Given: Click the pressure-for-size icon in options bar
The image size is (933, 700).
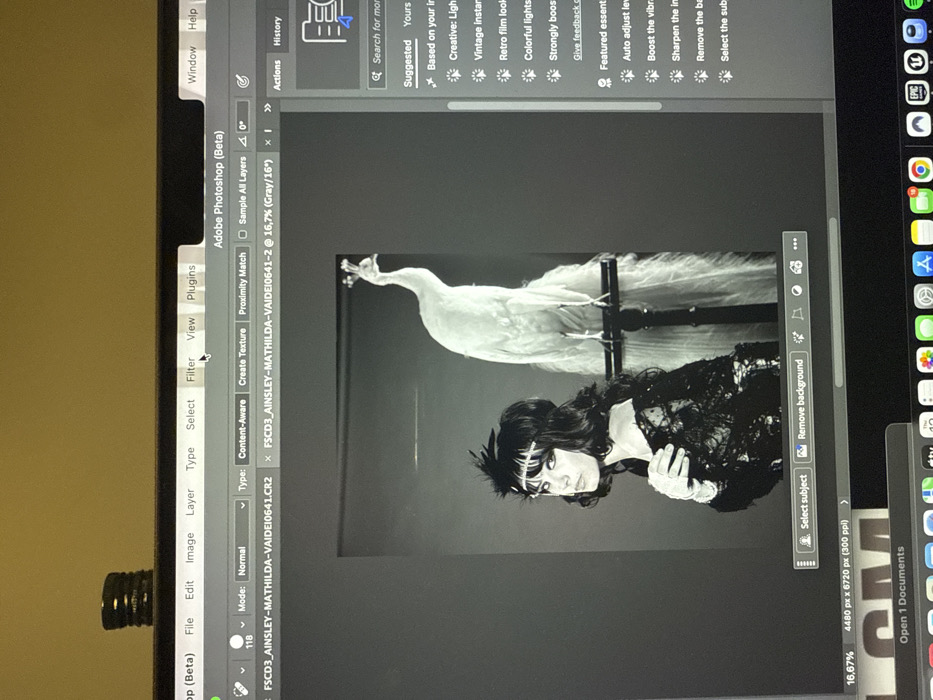Looking at the screenshot, I should 243,80.
